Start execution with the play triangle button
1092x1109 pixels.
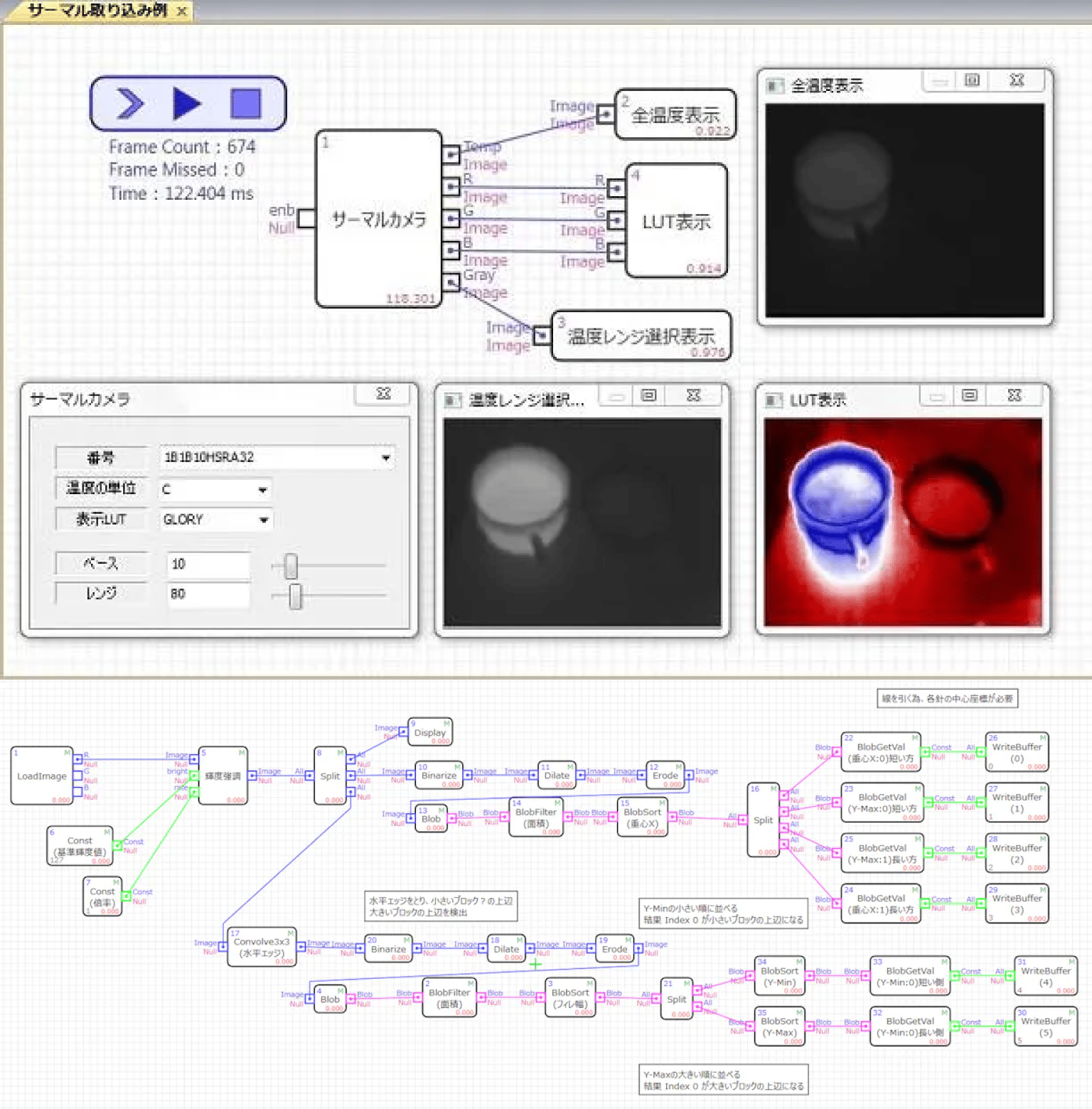pos(187,104)
